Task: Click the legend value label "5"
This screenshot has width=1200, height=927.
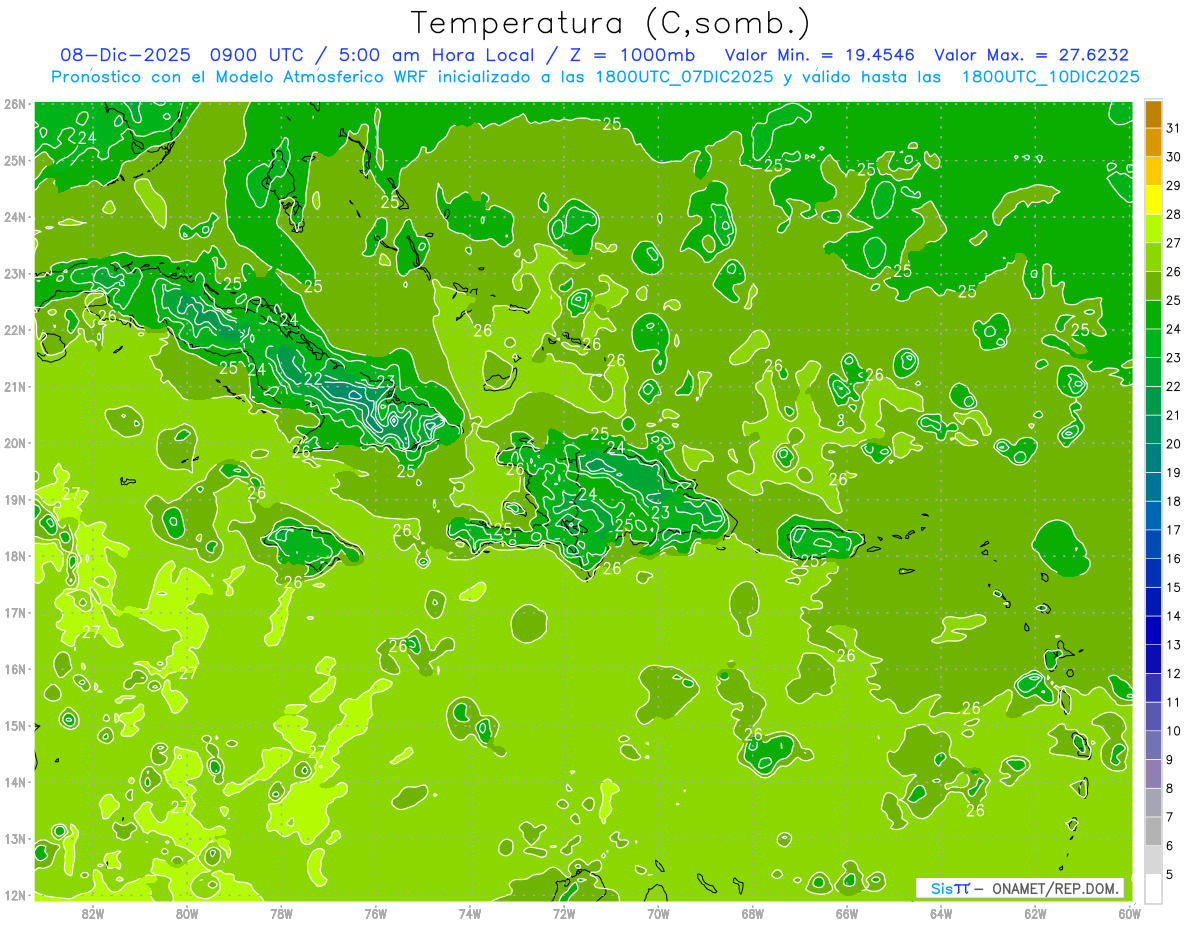Action: point(1170,874)
